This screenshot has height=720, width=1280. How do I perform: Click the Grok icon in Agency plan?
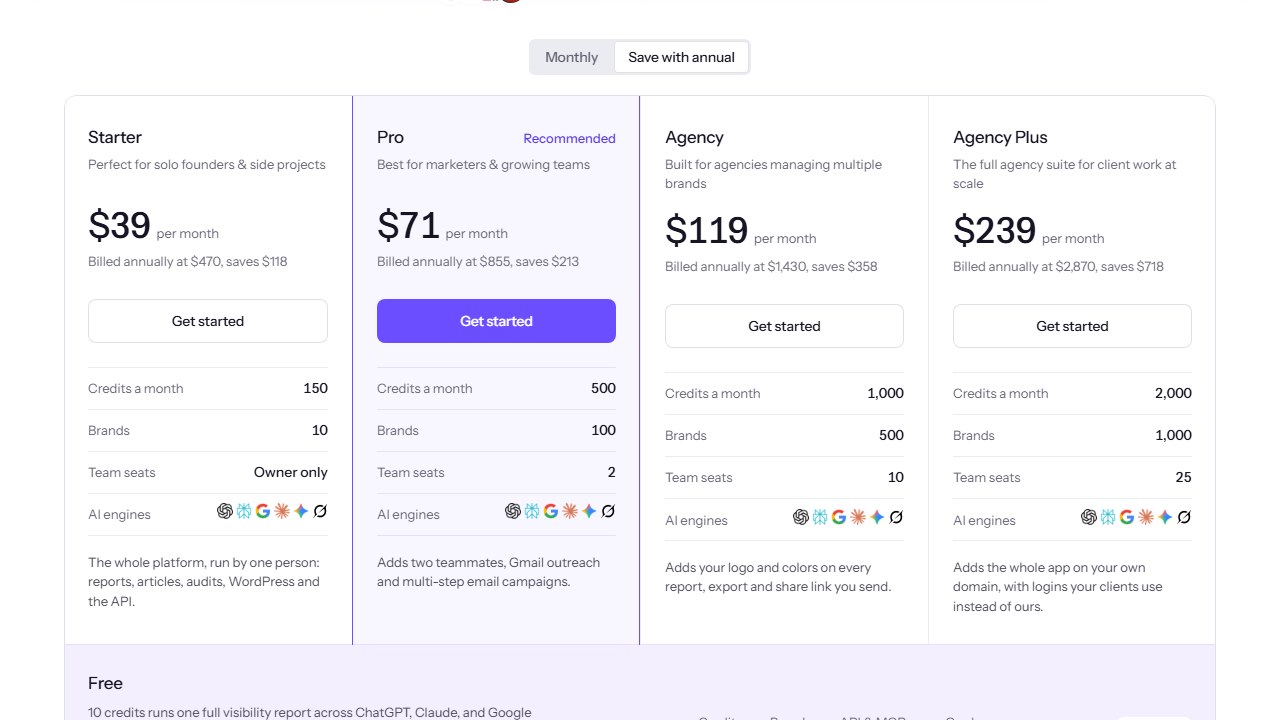click(896, 517)
